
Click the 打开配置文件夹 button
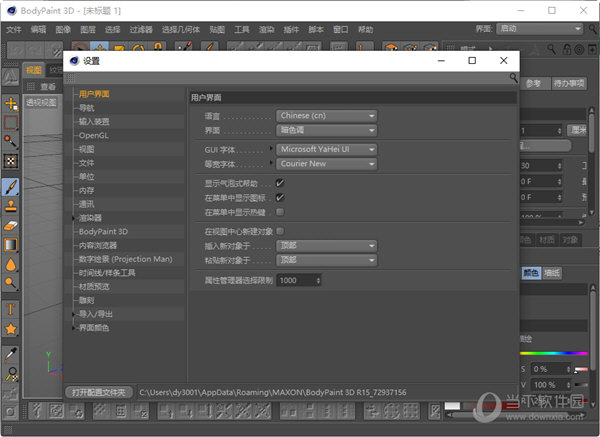[x=99, y=392]
